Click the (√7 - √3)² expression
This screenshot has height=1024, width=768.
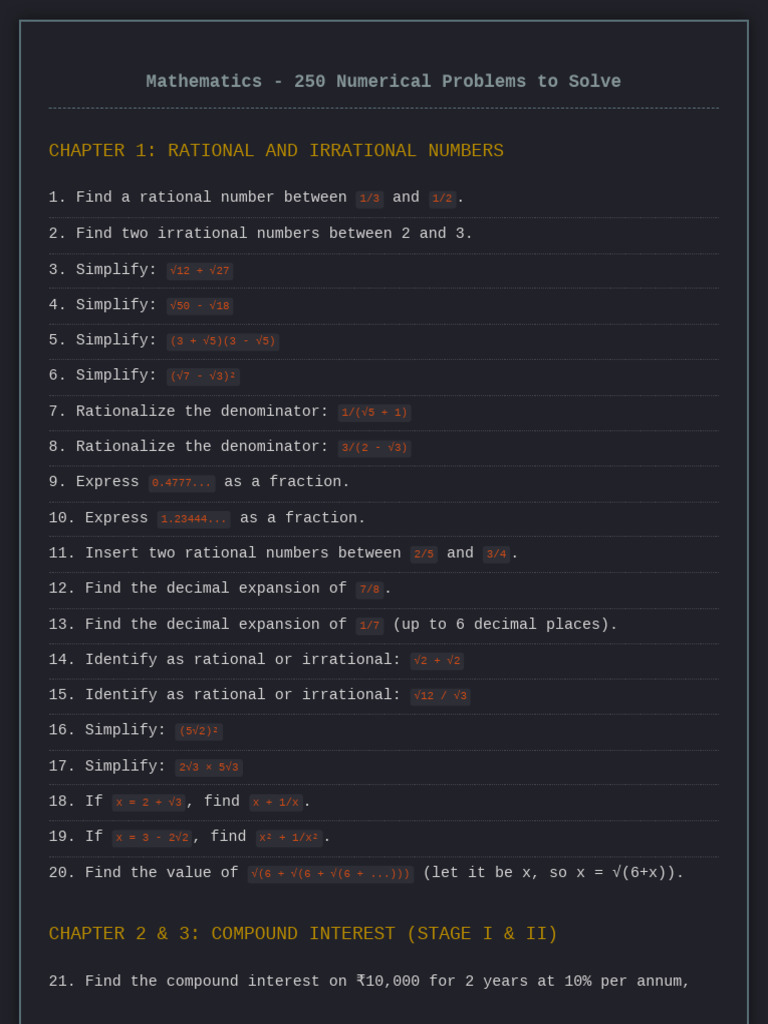click(x=203, y=377)
